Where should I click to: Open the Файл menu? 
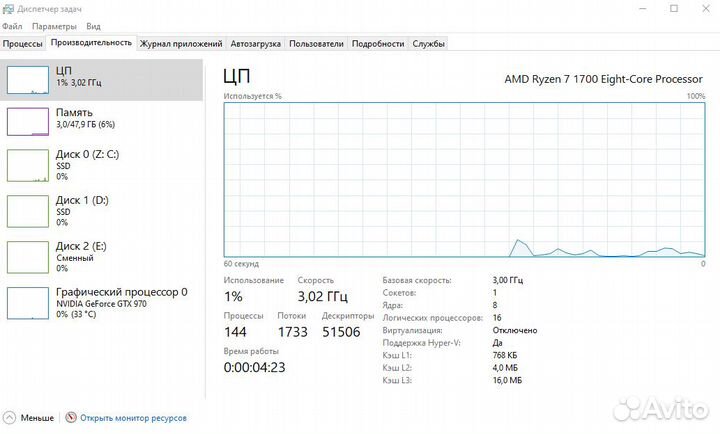click(12, 26)
